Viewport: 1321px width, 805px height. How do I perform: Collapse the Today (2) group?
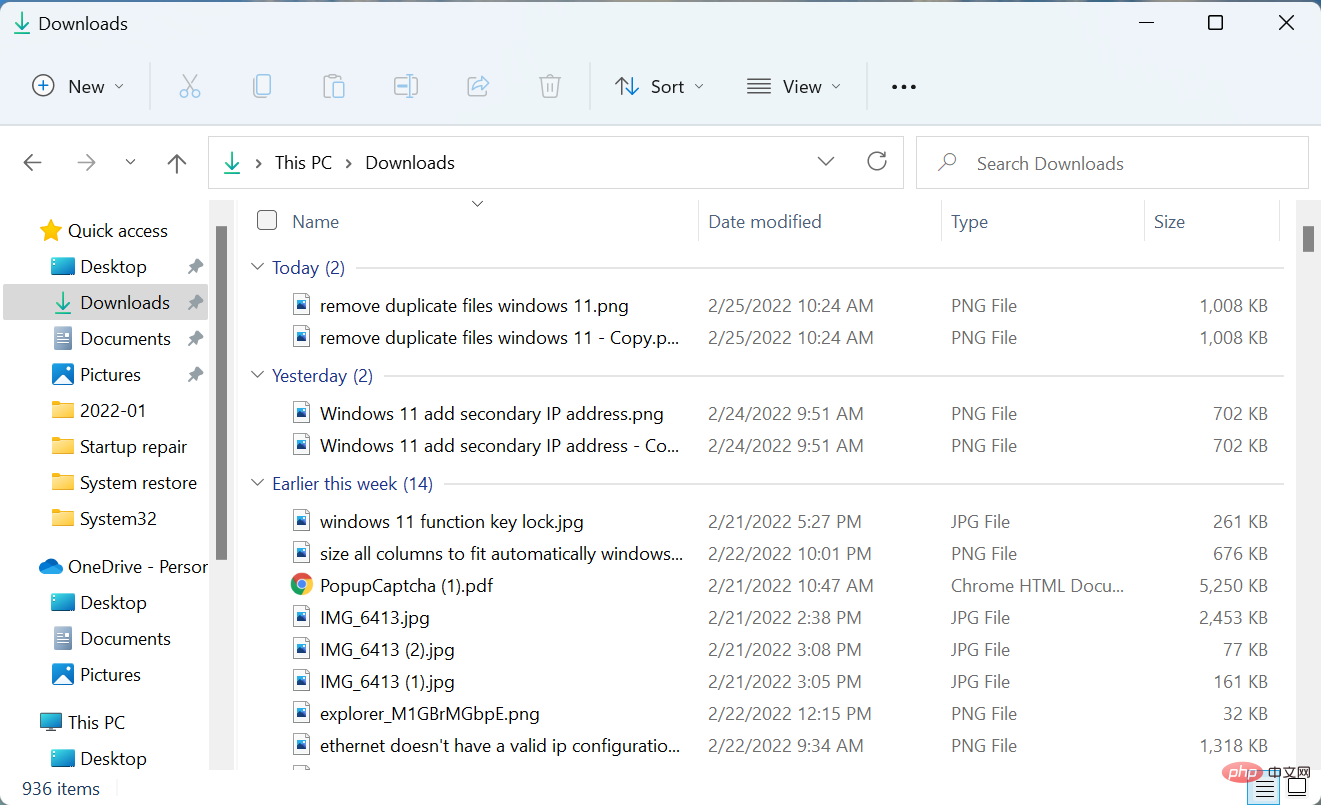[x=259, y=268]
